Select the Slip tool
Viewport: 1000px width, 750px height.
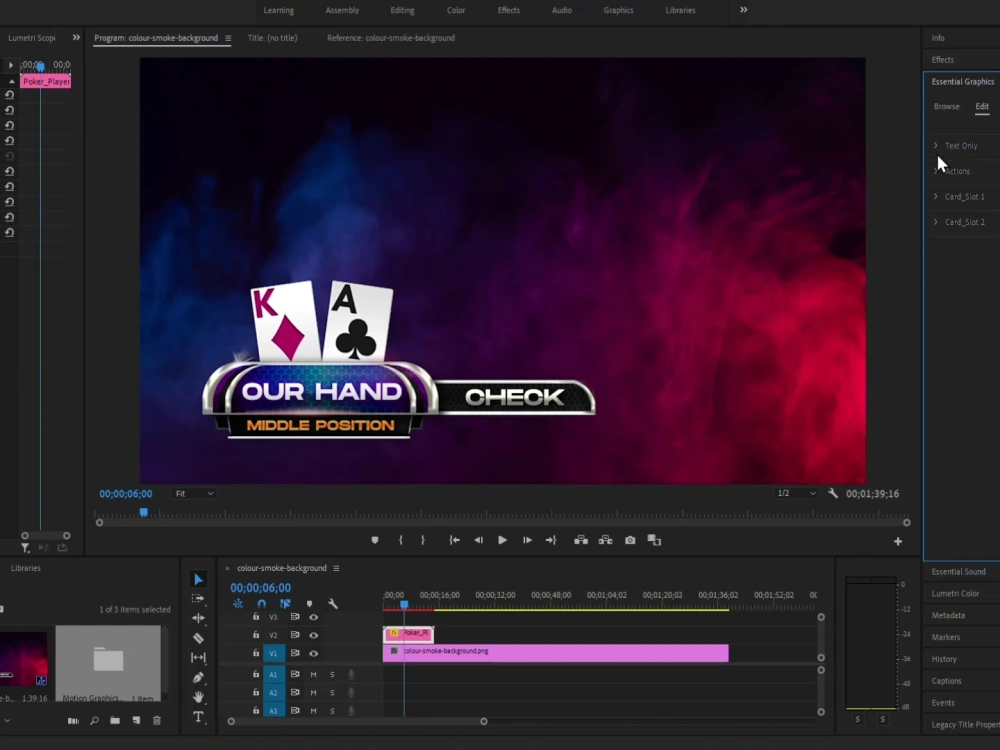click(198, 658)
